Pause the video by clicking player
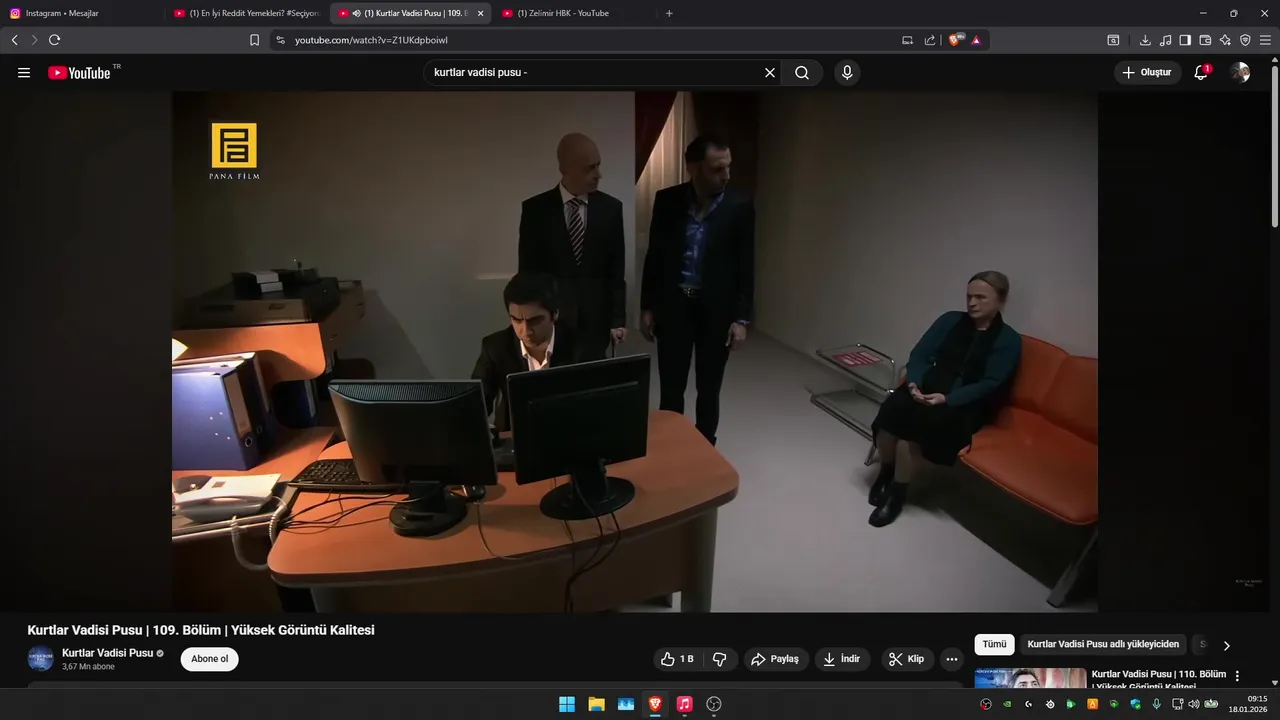1280x720 pixels. click(635, 352)
